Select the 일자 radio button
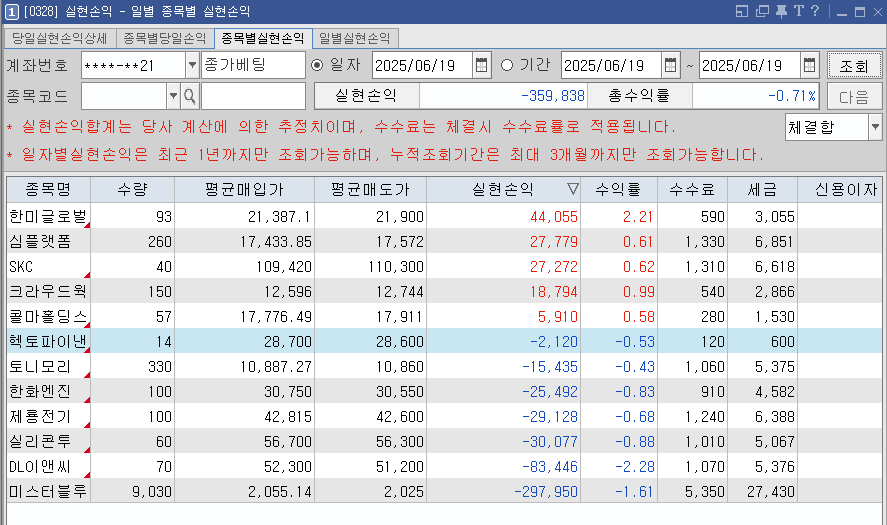 (x=318, y=66)
